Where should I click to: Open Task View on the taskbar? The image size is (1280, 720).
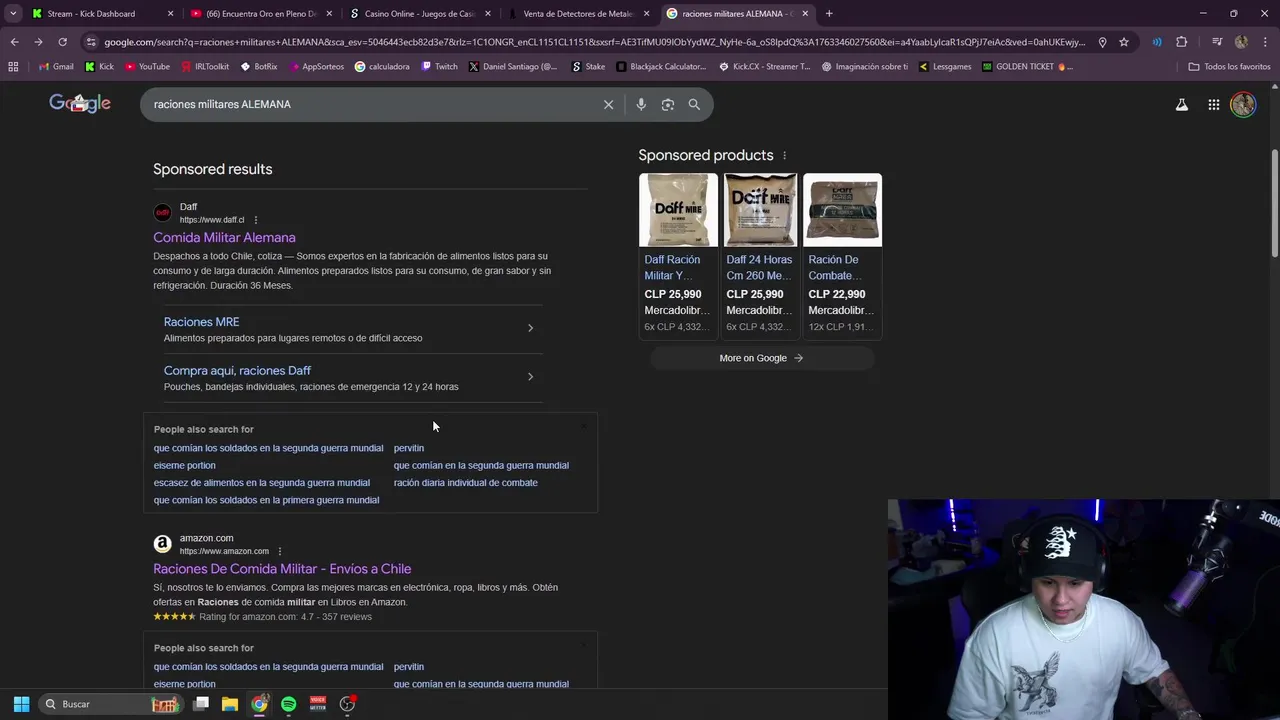point(200,704)
